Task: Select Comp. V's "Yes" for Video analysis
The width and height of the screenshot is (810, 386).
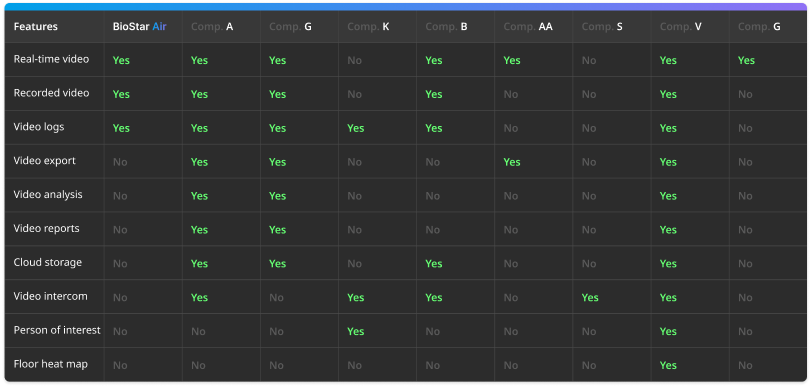Action: [x=668, y=196]
